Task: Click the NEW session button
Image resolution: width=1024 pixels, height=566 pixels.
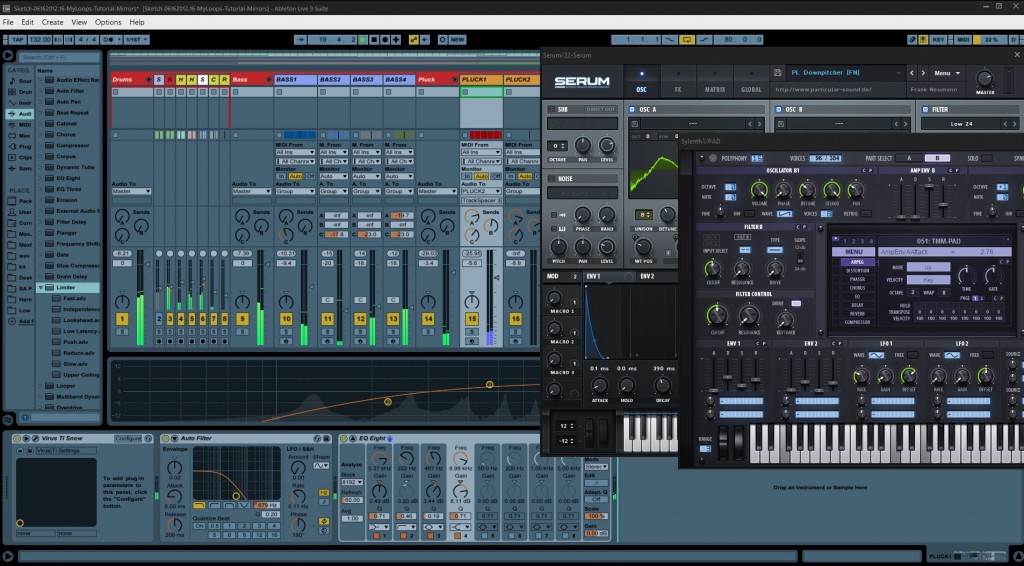Action: (458, 40)
